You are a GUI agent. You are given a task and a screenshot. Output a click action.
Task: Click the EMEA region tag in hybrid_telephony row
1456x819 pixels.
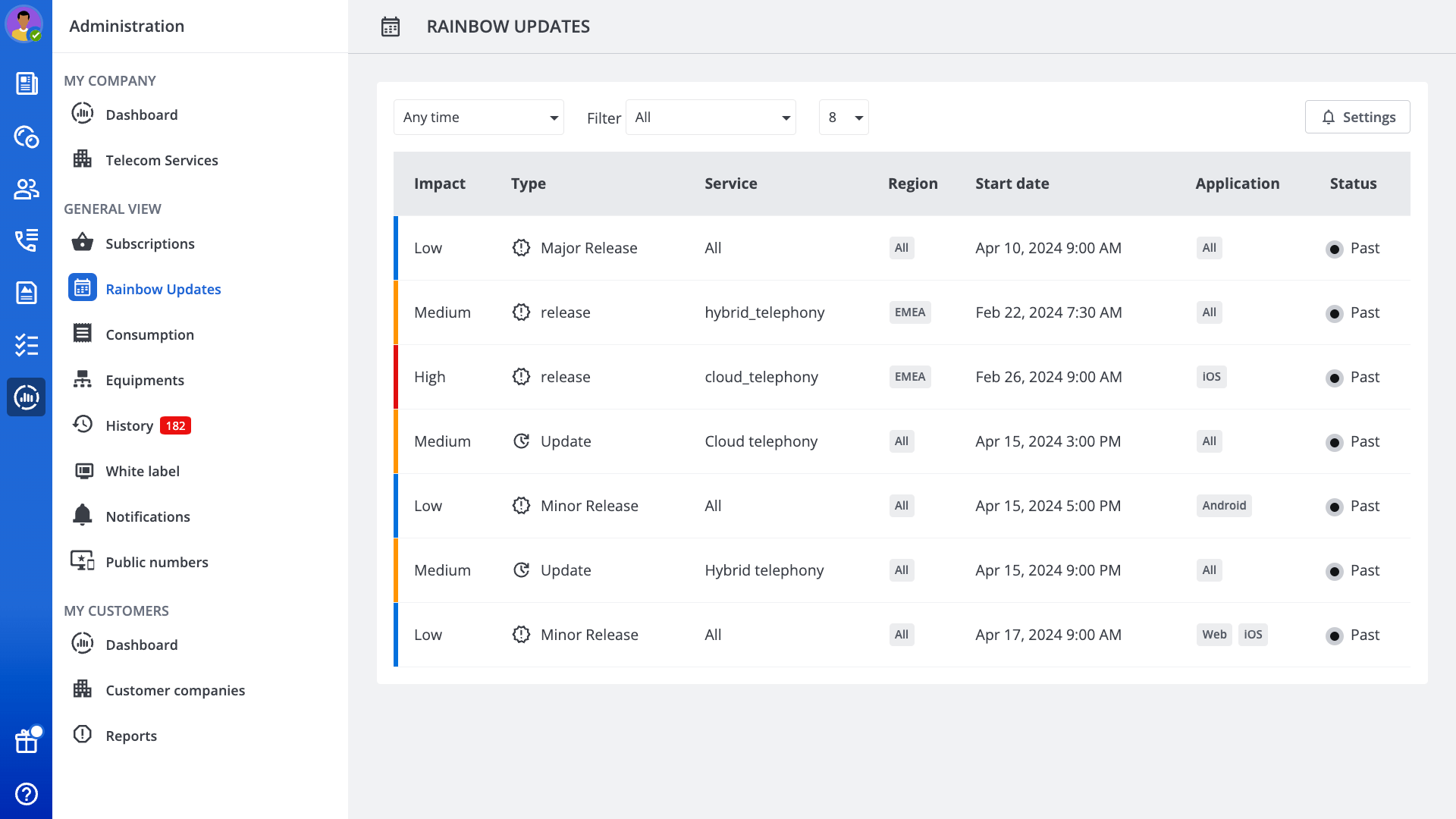point(910,312)
